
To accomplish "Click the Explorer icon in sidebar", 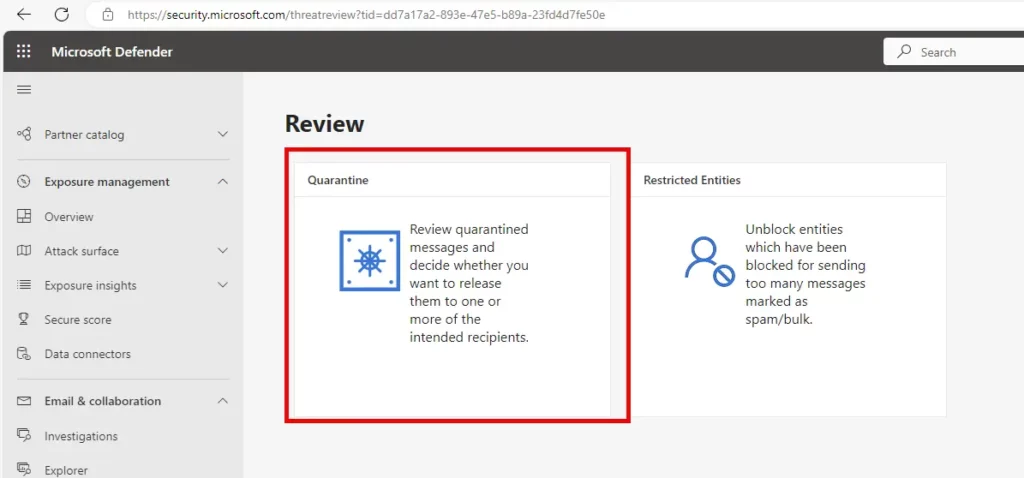I will pyautogui.click(x=24, y=470).
